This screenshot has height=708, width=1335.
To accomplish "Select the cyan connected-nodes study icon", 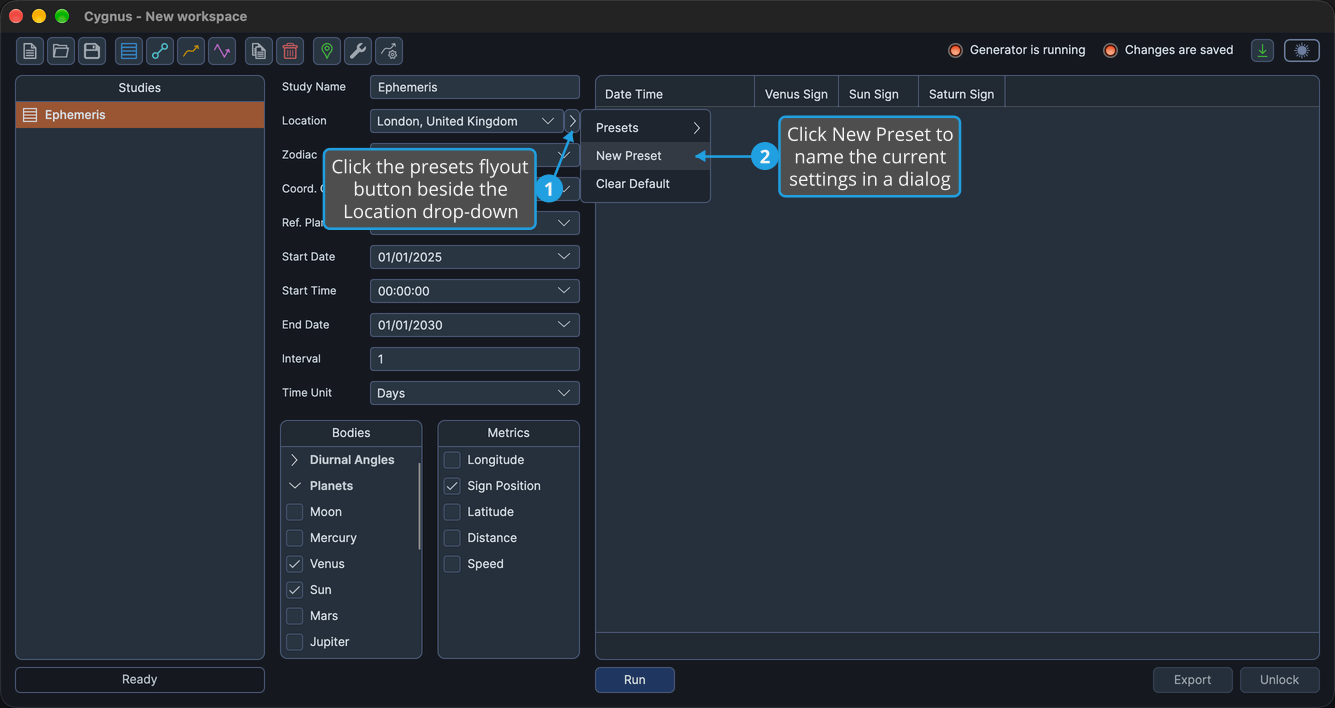I will (160, 51).
